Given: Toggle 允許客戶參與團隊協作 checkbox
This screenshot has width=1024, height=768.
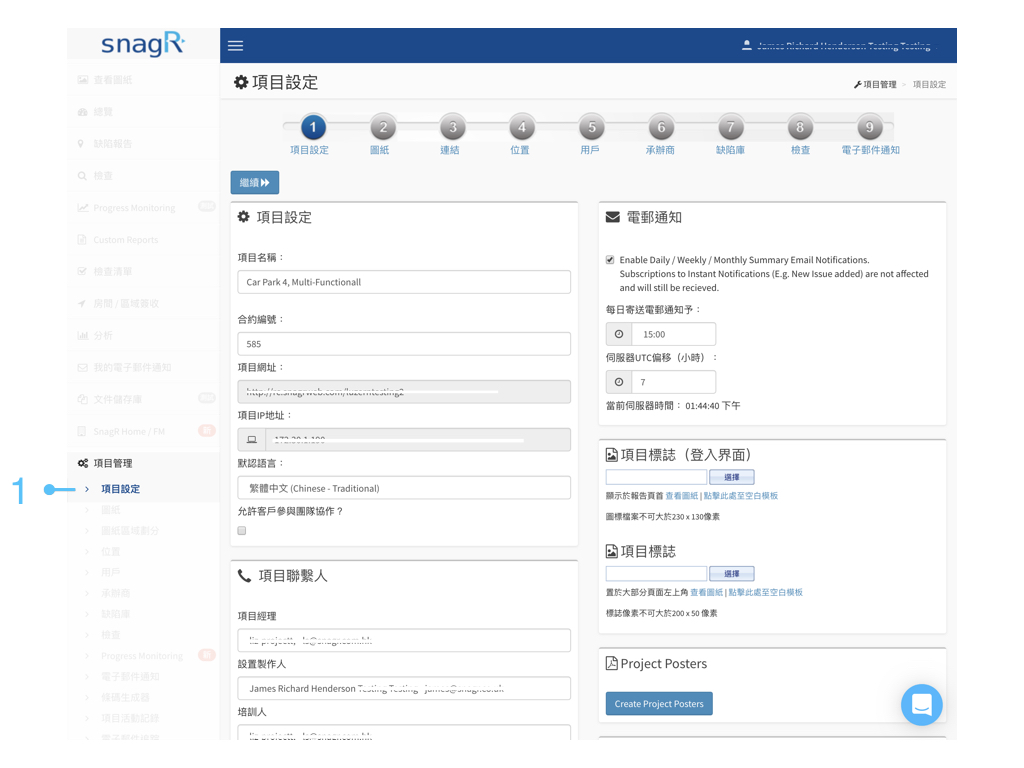Looking at the screenshot, I should tap(242, 530).
